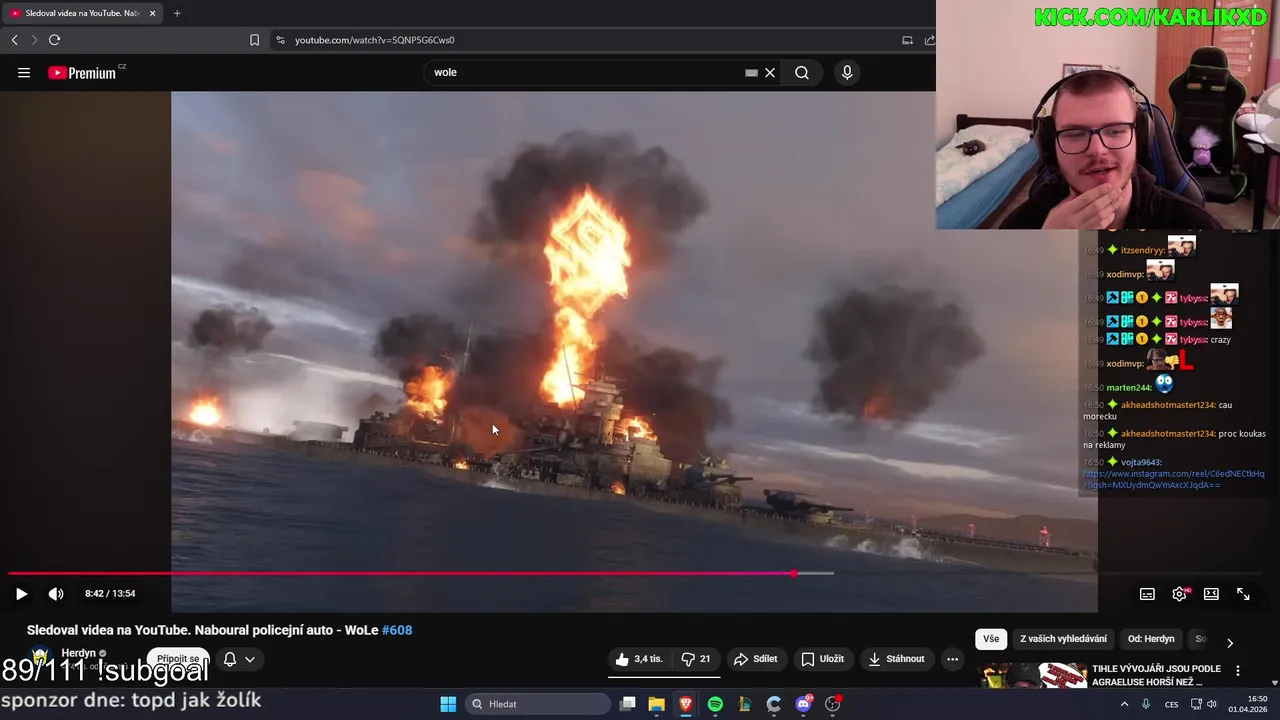
Task: Open File Explorer from the taskbar
Action: pos(656,704)
